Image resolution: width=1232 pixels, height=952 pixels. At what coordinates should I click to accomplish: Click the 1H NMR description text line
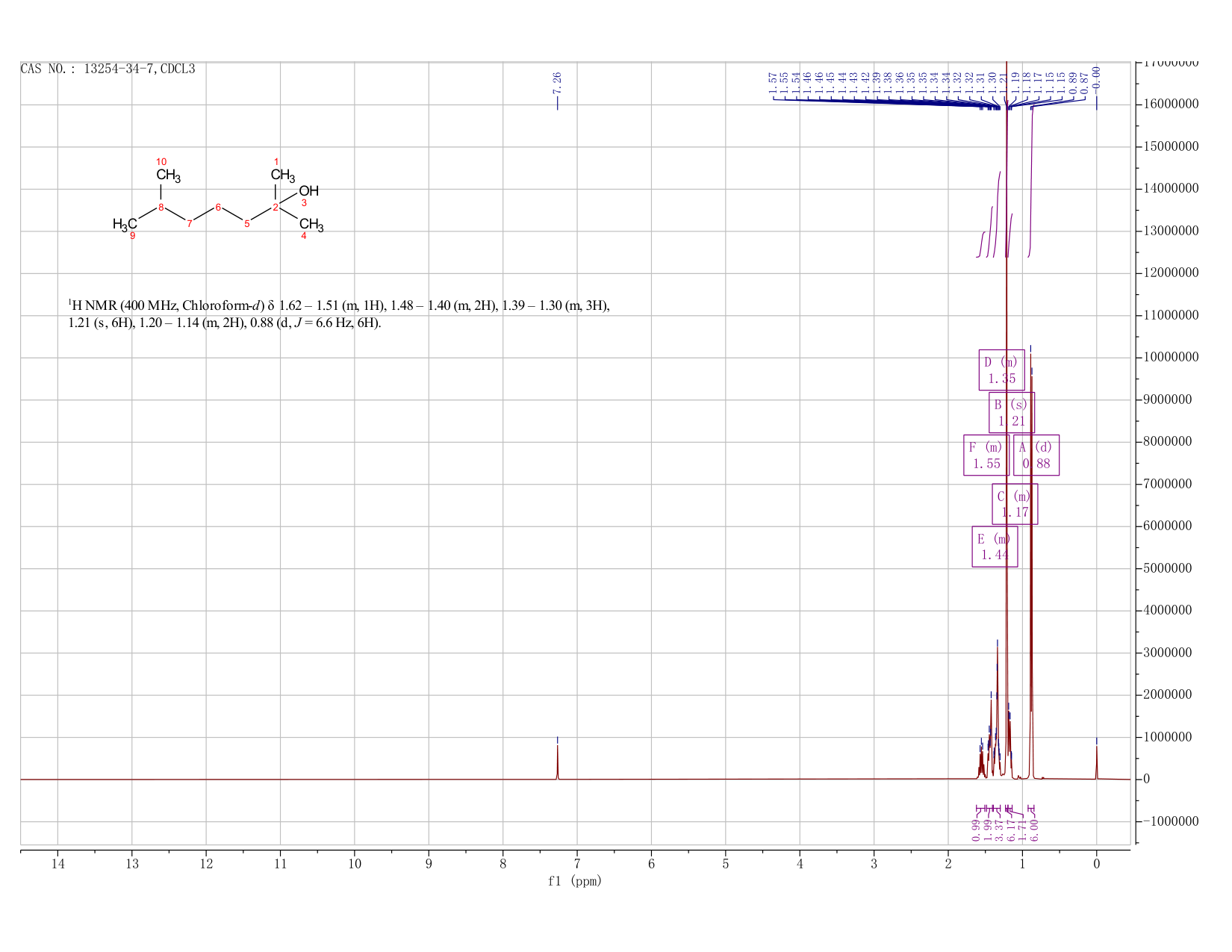coord(339,314)
